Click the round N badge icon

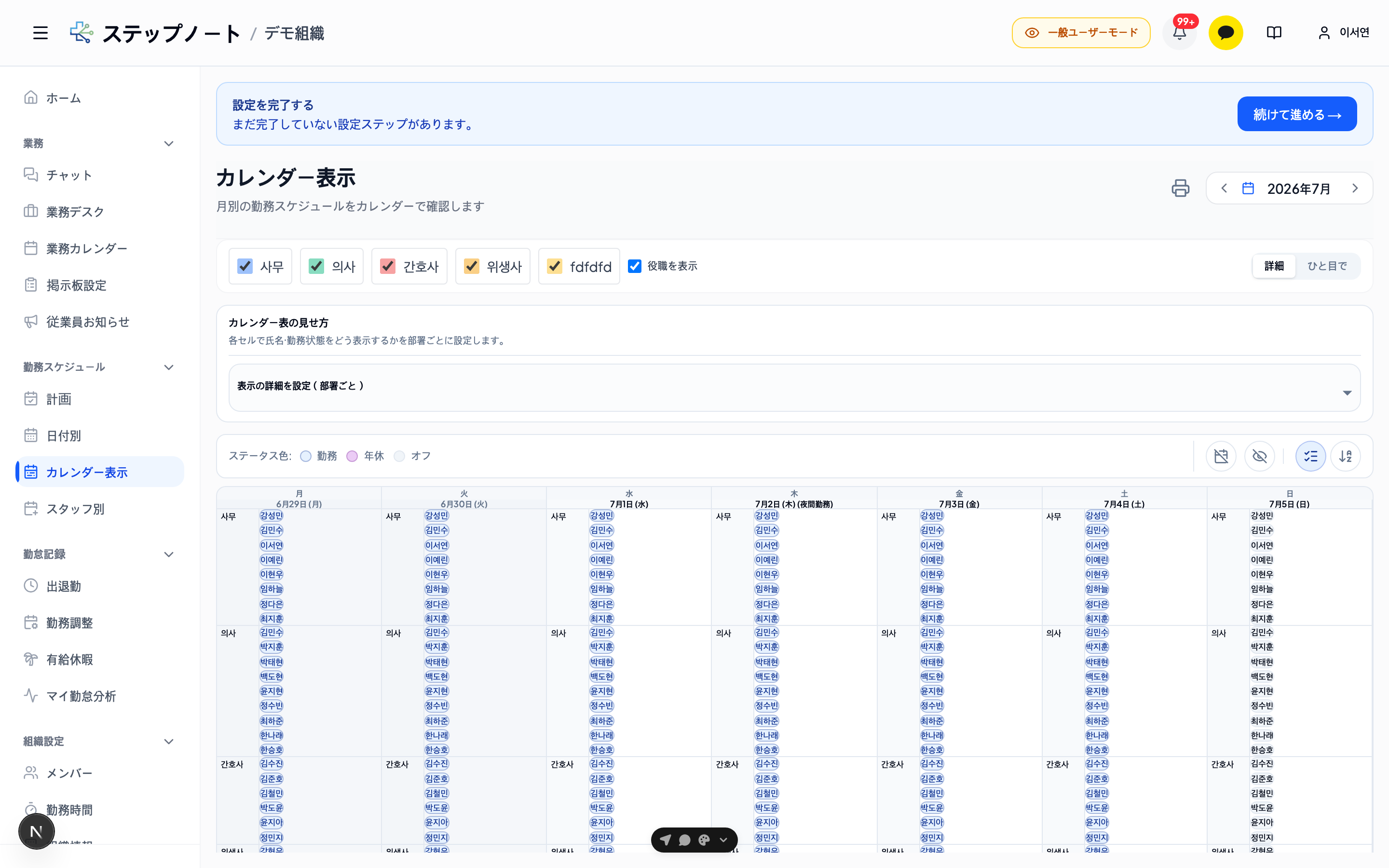tap(36, 831)
